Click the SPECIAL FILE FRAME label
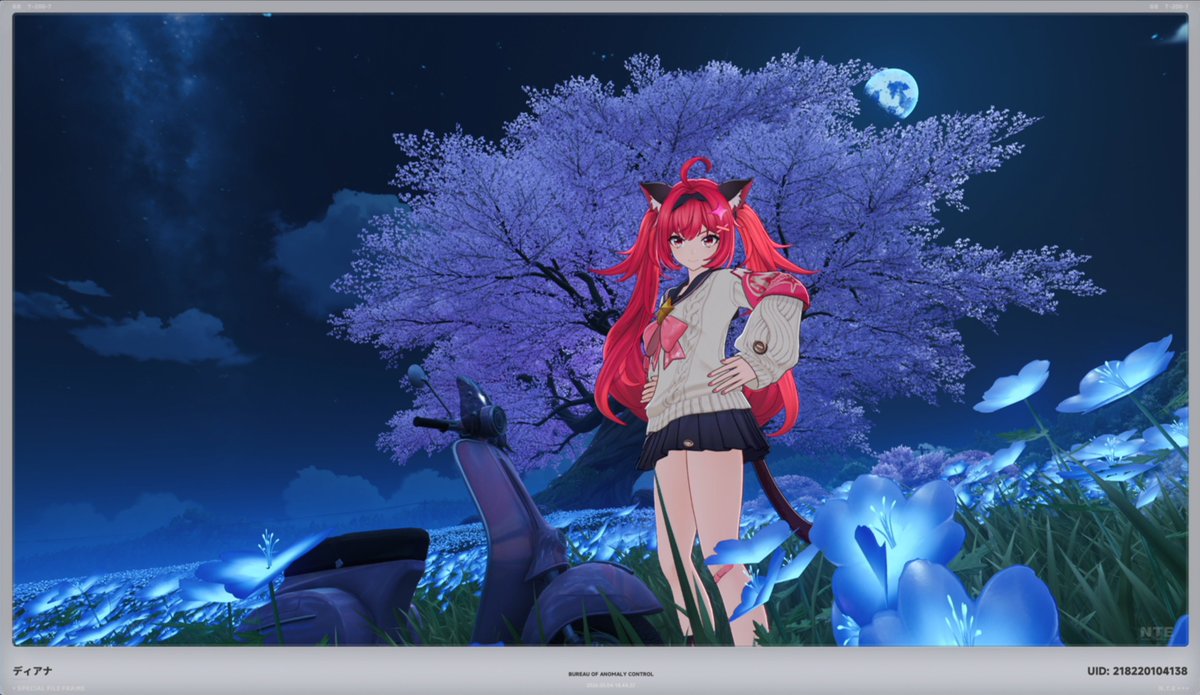Screen dimensions: 1200x695 point(48,688)
